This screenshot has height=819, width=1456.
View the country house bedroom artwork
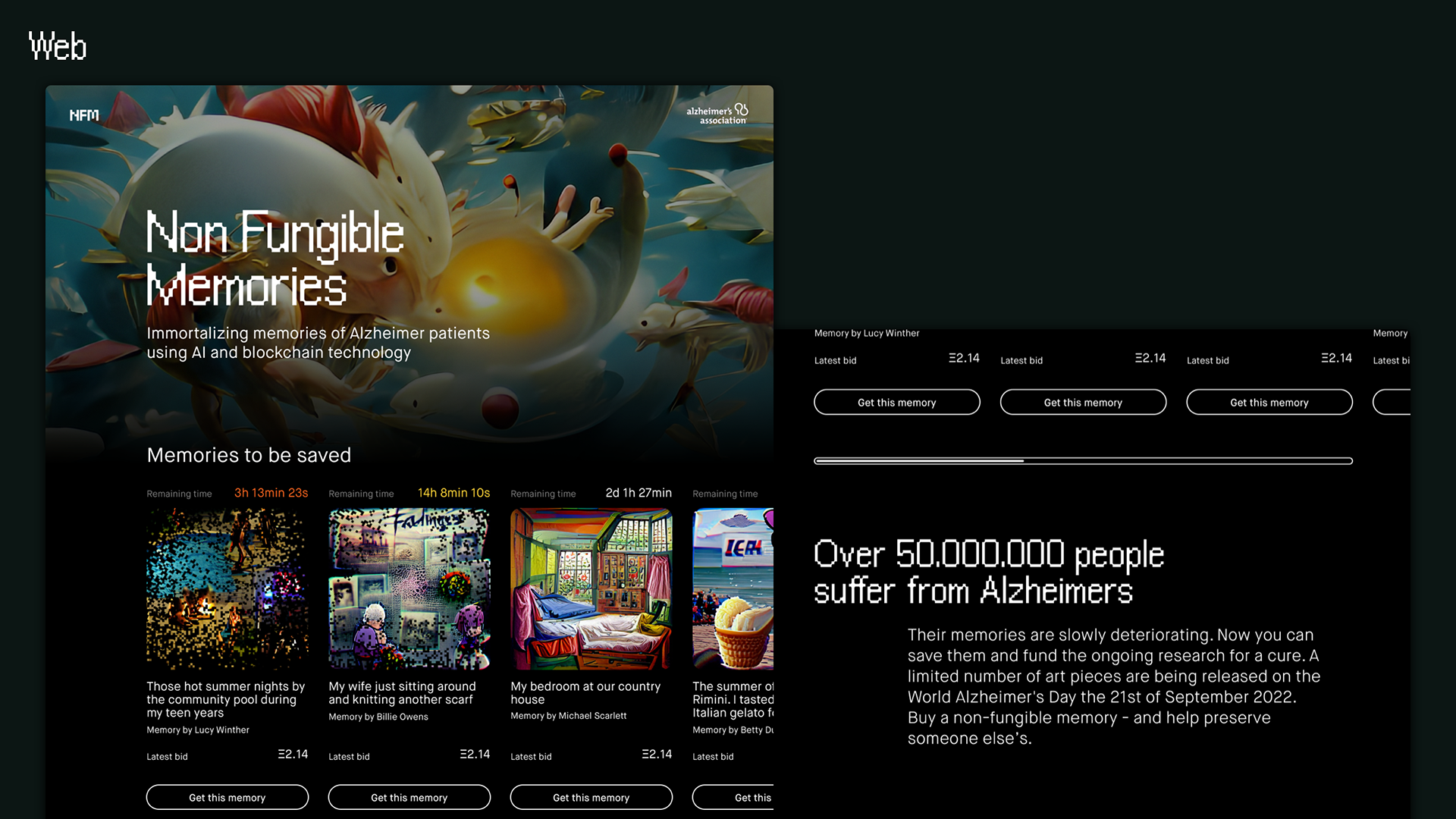pos(591,589)
